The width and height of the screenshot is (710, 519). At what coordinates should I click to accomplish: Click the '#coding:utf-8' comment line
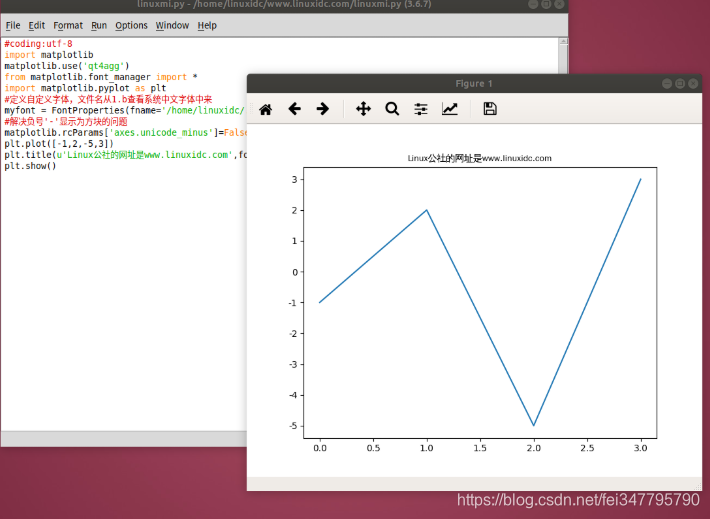38,44
